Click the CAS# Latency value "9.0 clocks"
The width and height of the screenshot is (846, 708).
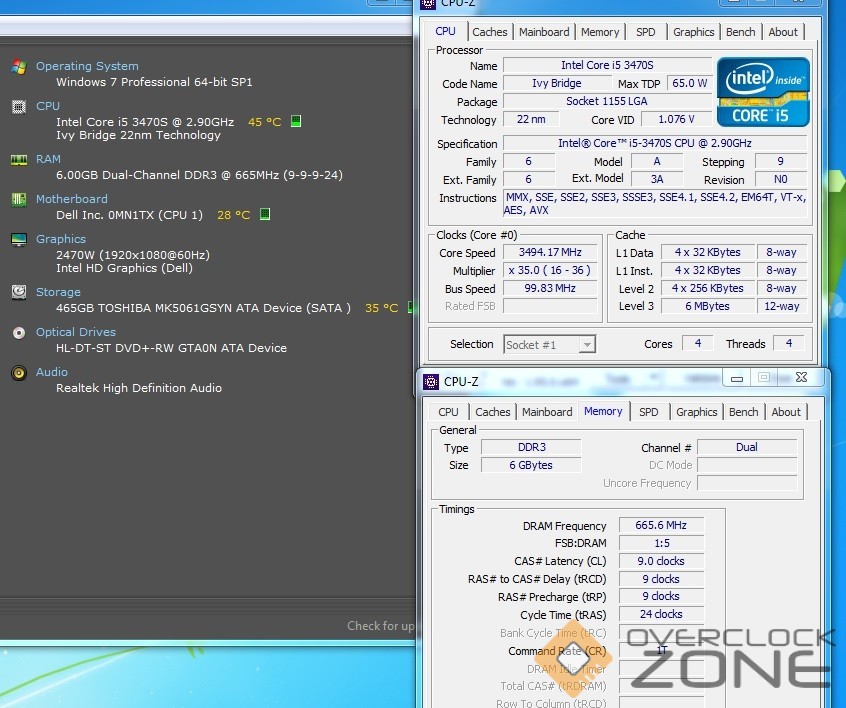point(661,561)
